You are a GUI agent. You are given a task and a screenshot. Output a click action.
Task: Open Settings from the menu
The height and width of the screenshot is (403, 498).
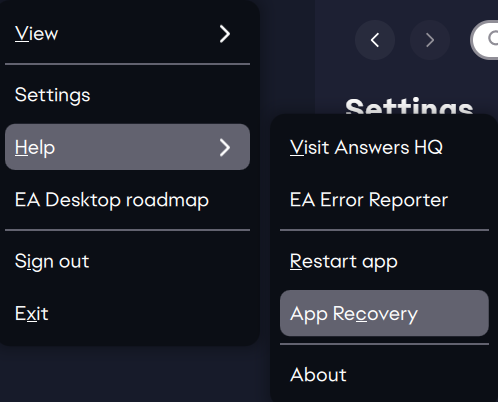(x=127, y=95)
